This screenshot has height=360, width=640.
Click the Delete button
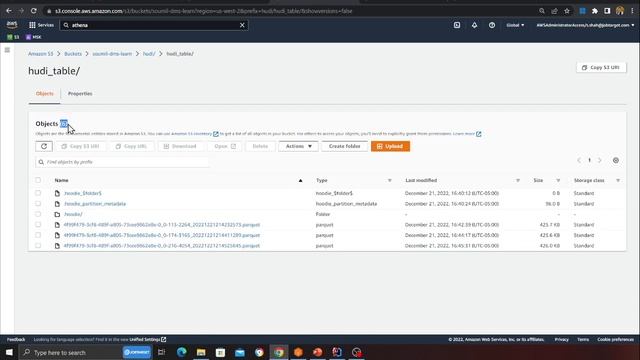pos(260,146)
